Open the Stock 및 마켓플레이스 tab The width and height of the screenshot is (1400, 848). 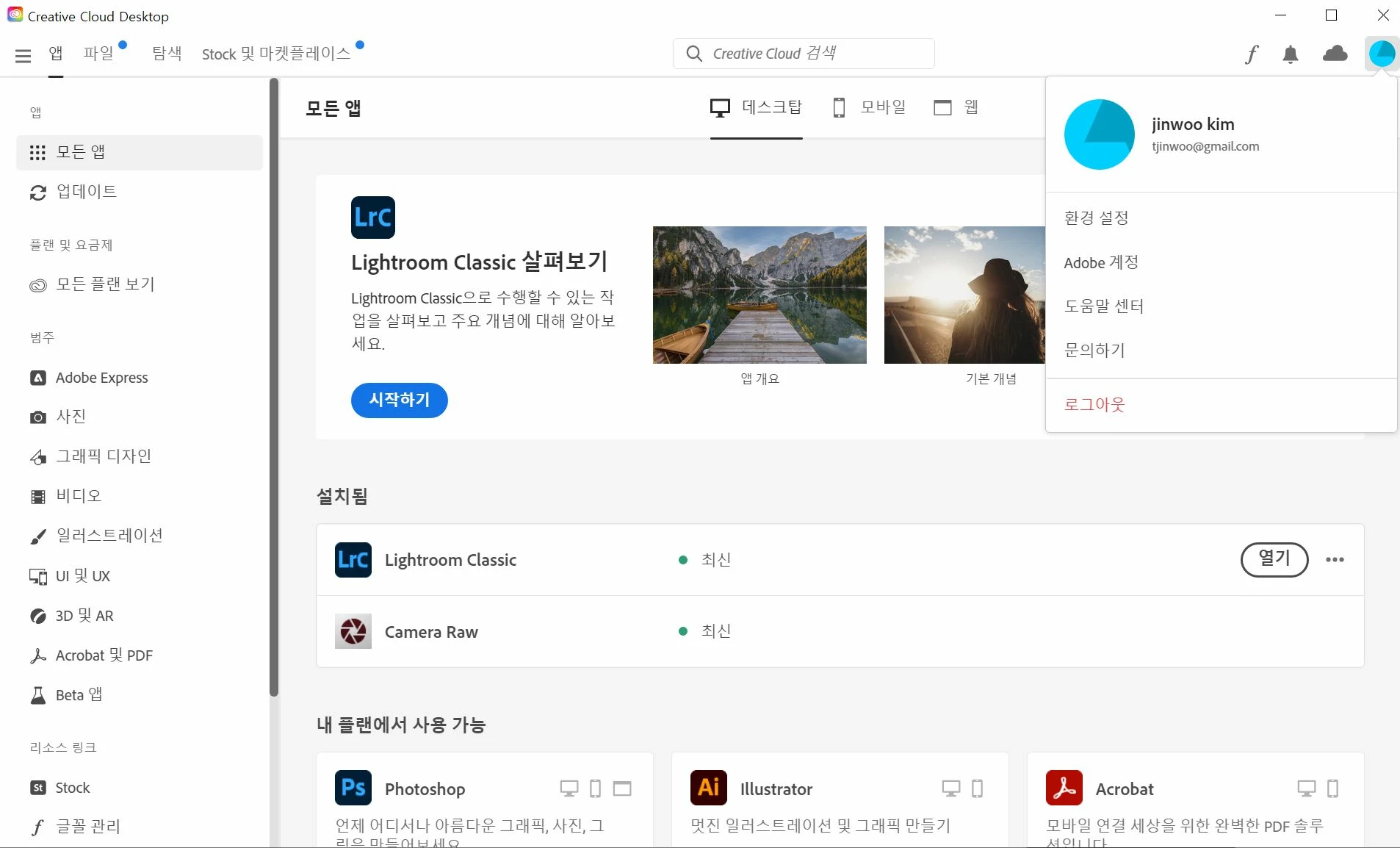pyautogui.click(x=276, y=54)
